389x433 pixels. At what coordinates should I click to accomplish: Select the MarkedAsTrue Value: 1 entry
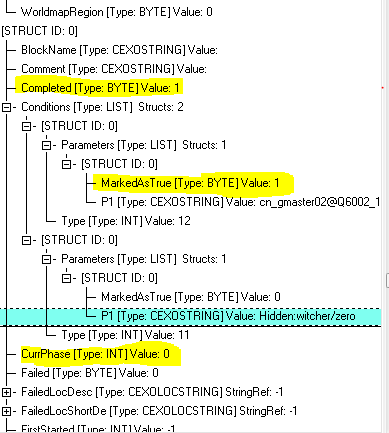(190, 183)
